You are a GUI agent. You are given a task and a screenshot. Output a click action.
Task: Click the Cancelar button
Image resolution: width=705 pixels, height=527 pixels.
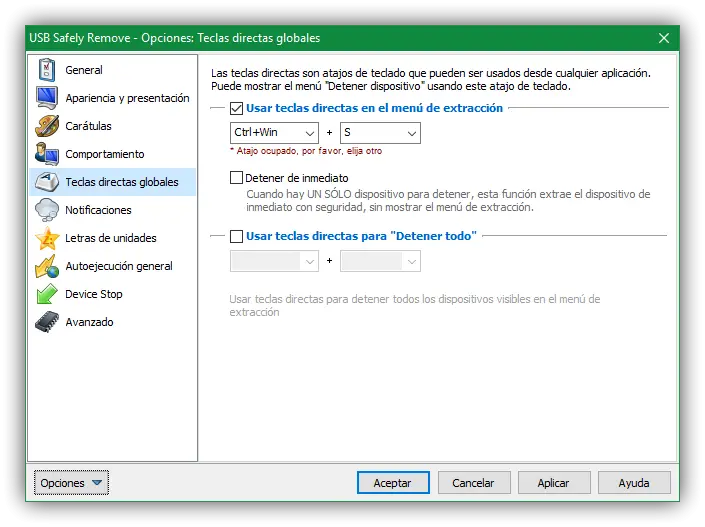[474, 483]
